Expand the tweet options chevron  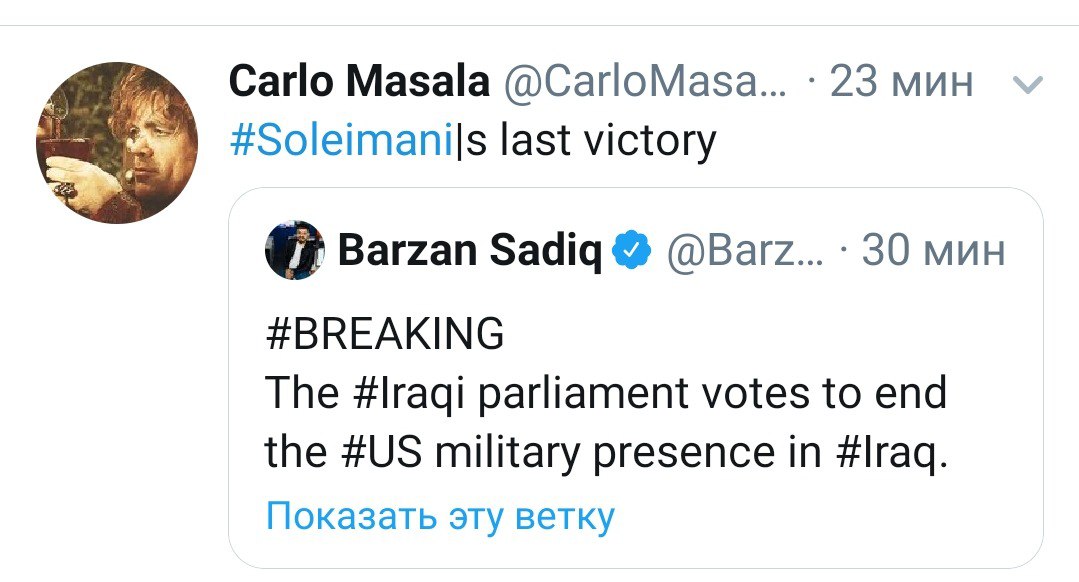1027,86
